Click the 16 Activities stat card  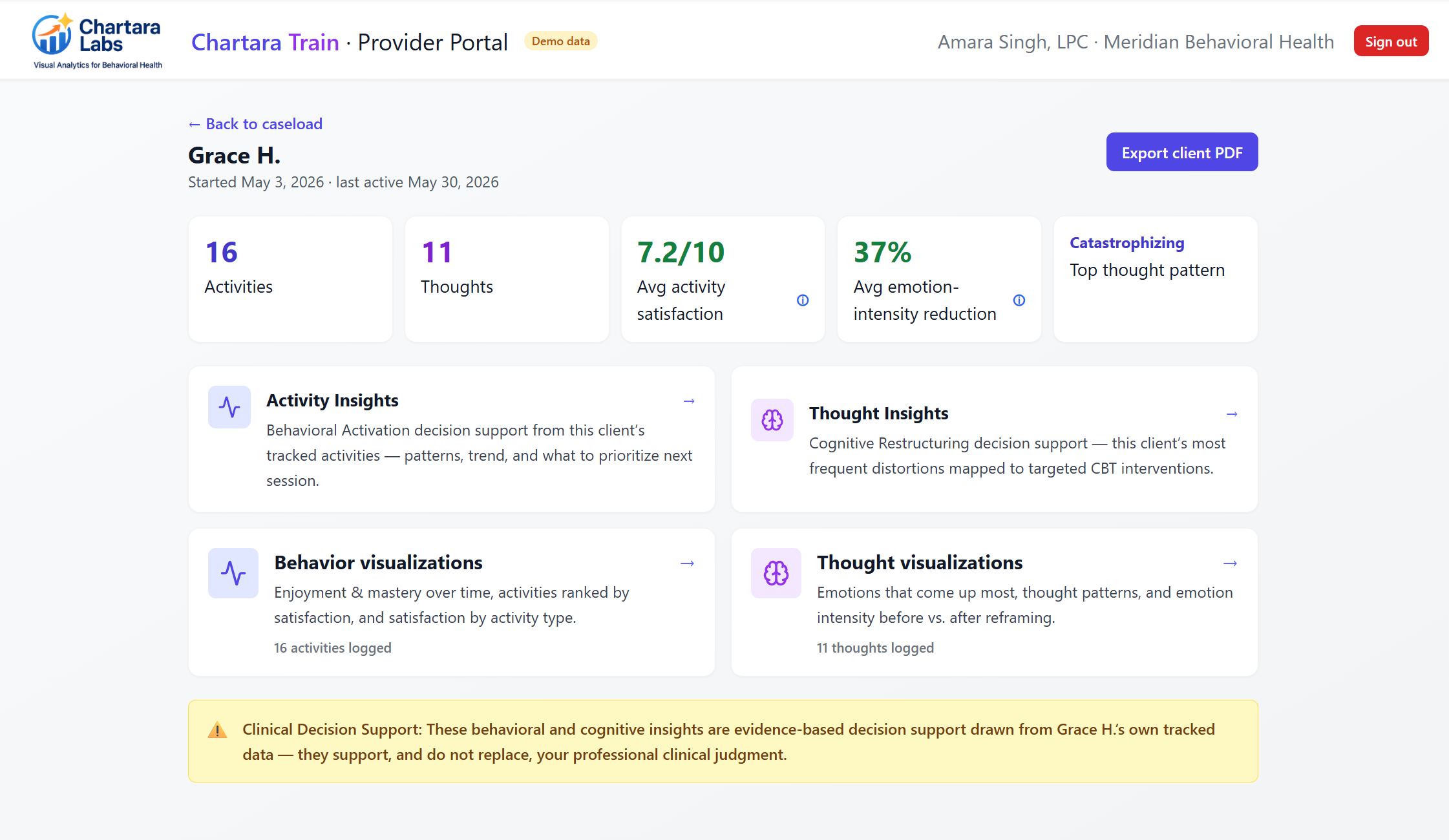290,279
